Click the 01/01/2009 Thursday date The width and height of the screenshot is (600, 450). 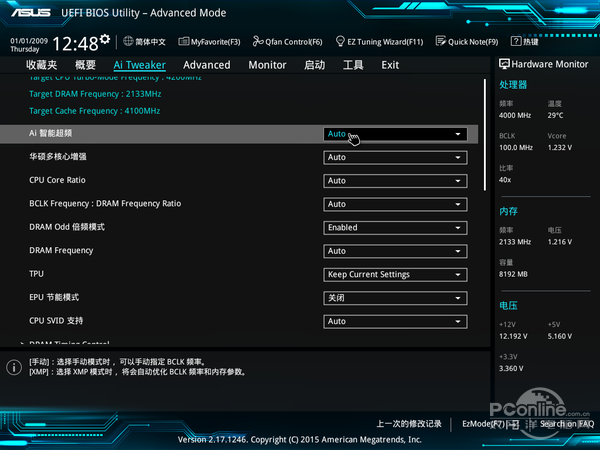29,45
